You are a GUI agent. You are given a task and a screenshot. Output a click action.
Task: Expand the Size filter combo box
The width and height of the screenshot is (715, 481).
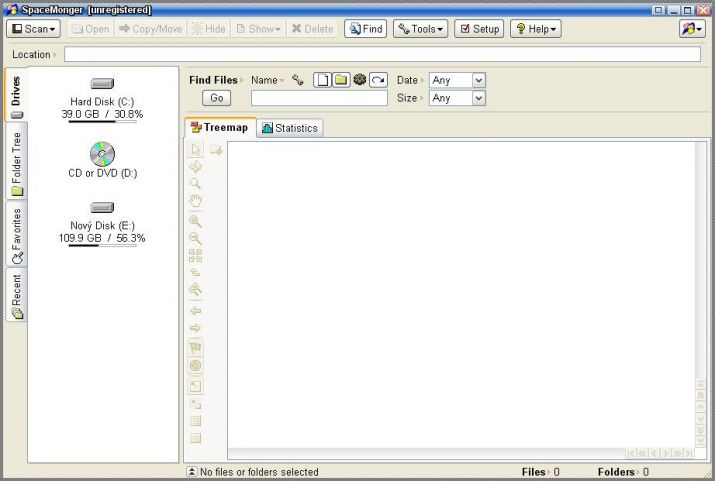coord(478,98)
